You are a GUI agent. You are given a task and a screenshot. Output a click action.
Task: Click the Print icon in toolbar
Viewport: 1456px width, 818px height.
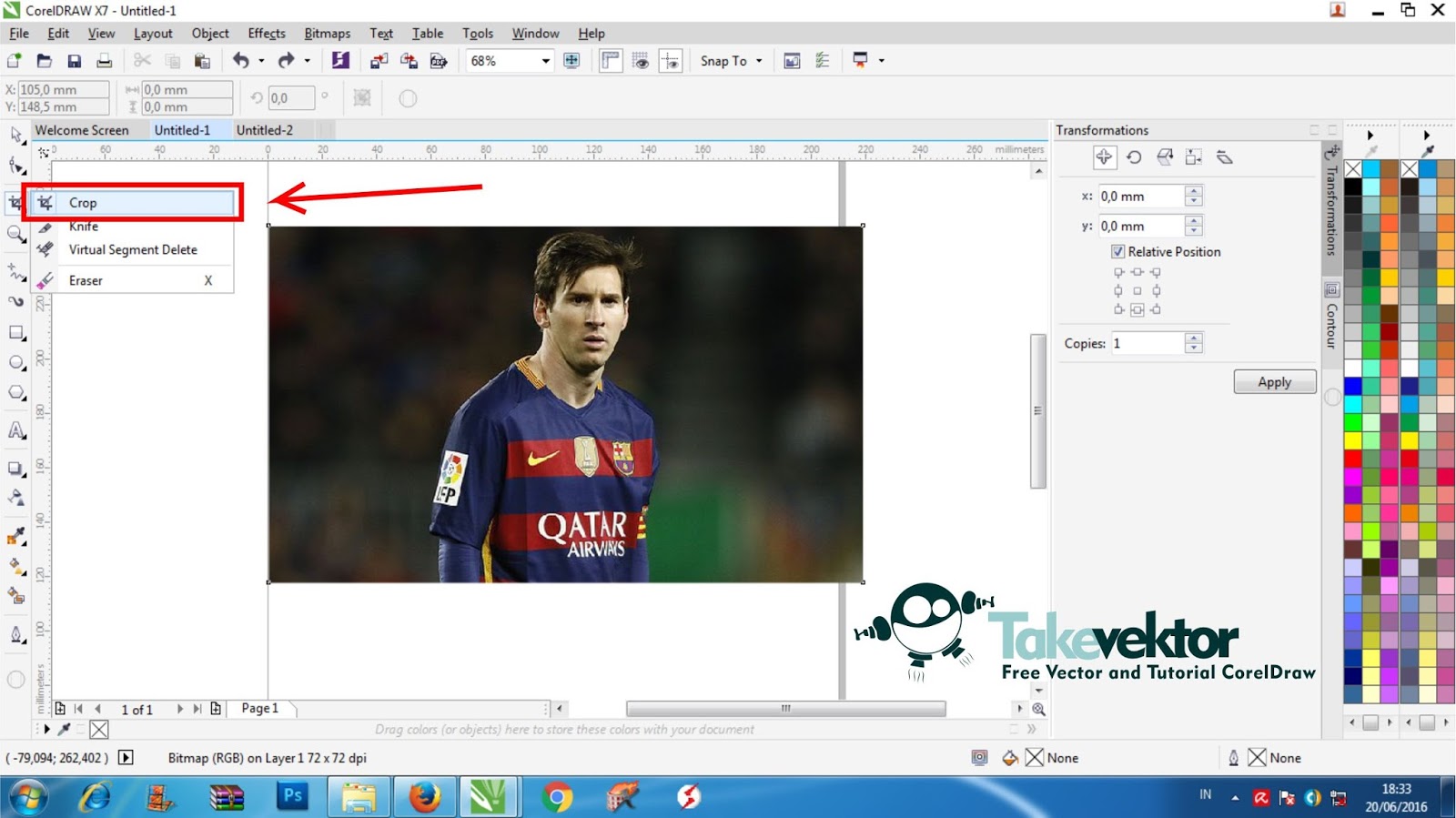105,61
